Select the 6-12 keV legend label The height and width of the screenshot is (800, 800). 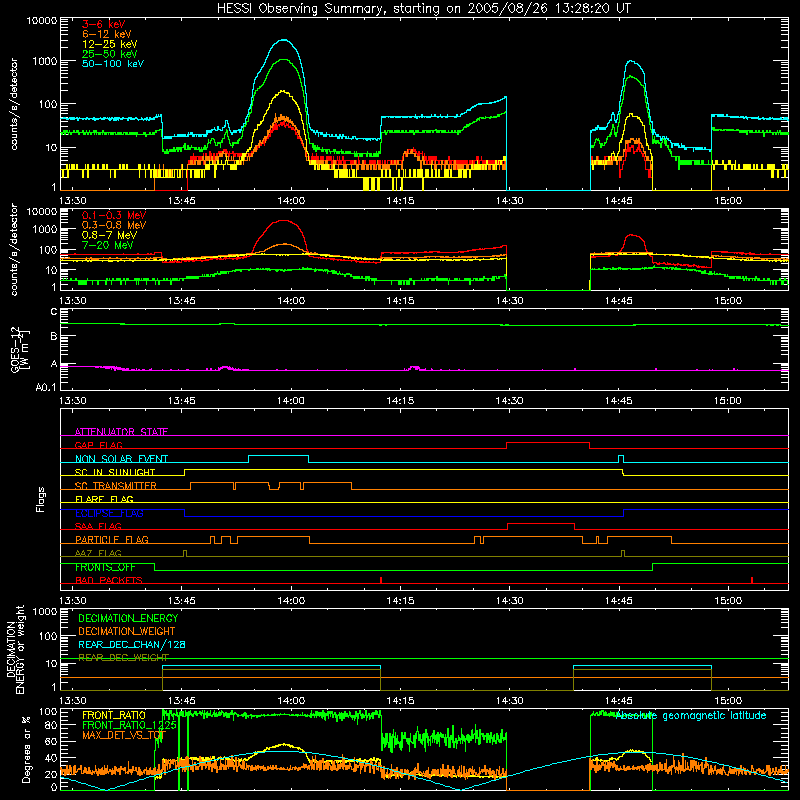coord(106,34)
